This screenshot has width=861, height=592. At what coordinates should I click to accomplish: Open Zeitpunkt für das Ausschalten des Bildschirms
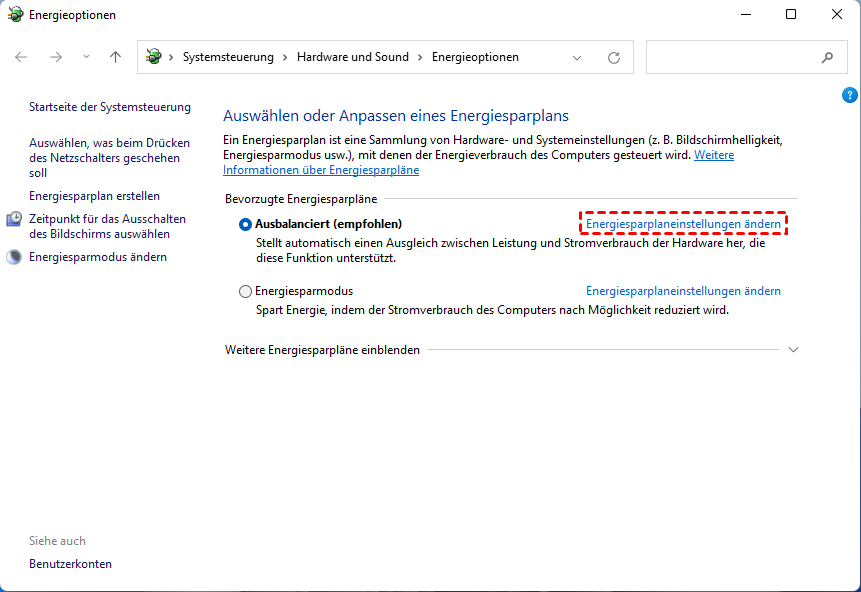pyautogui.click(x=108, y=226)
